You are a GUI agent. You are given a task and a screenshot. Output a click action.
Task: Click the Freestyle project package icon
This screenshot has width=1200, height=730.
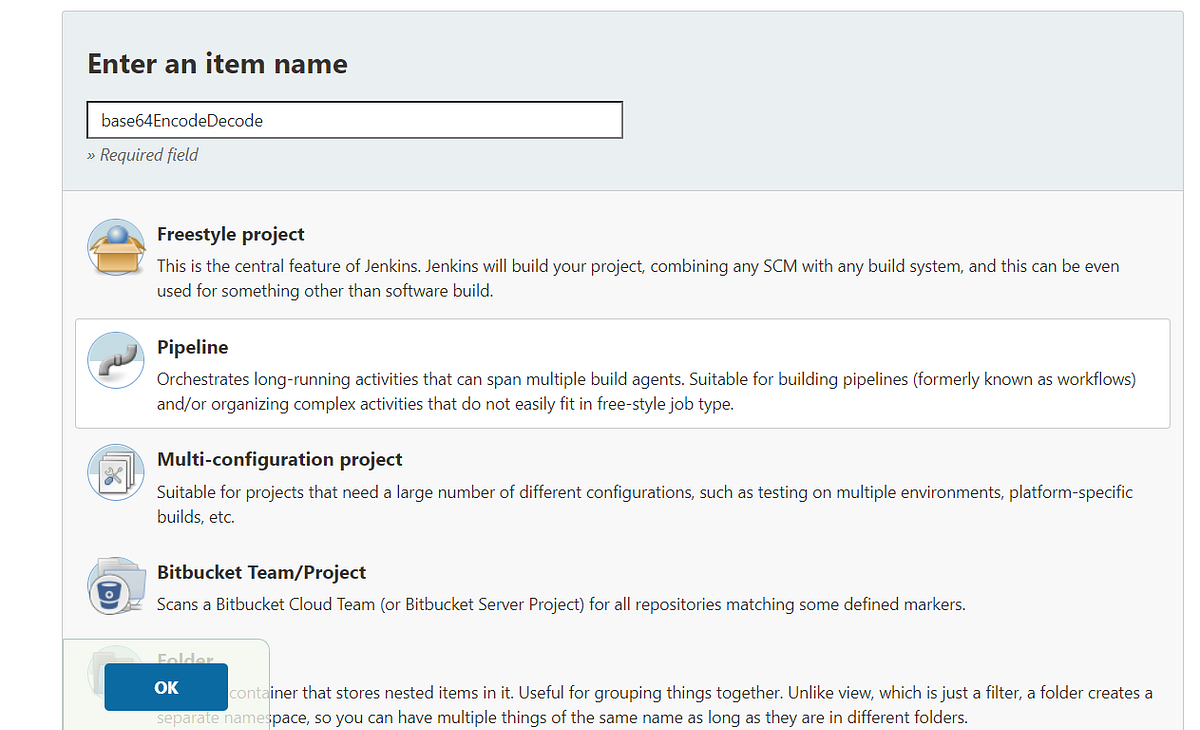coord(115,246)
